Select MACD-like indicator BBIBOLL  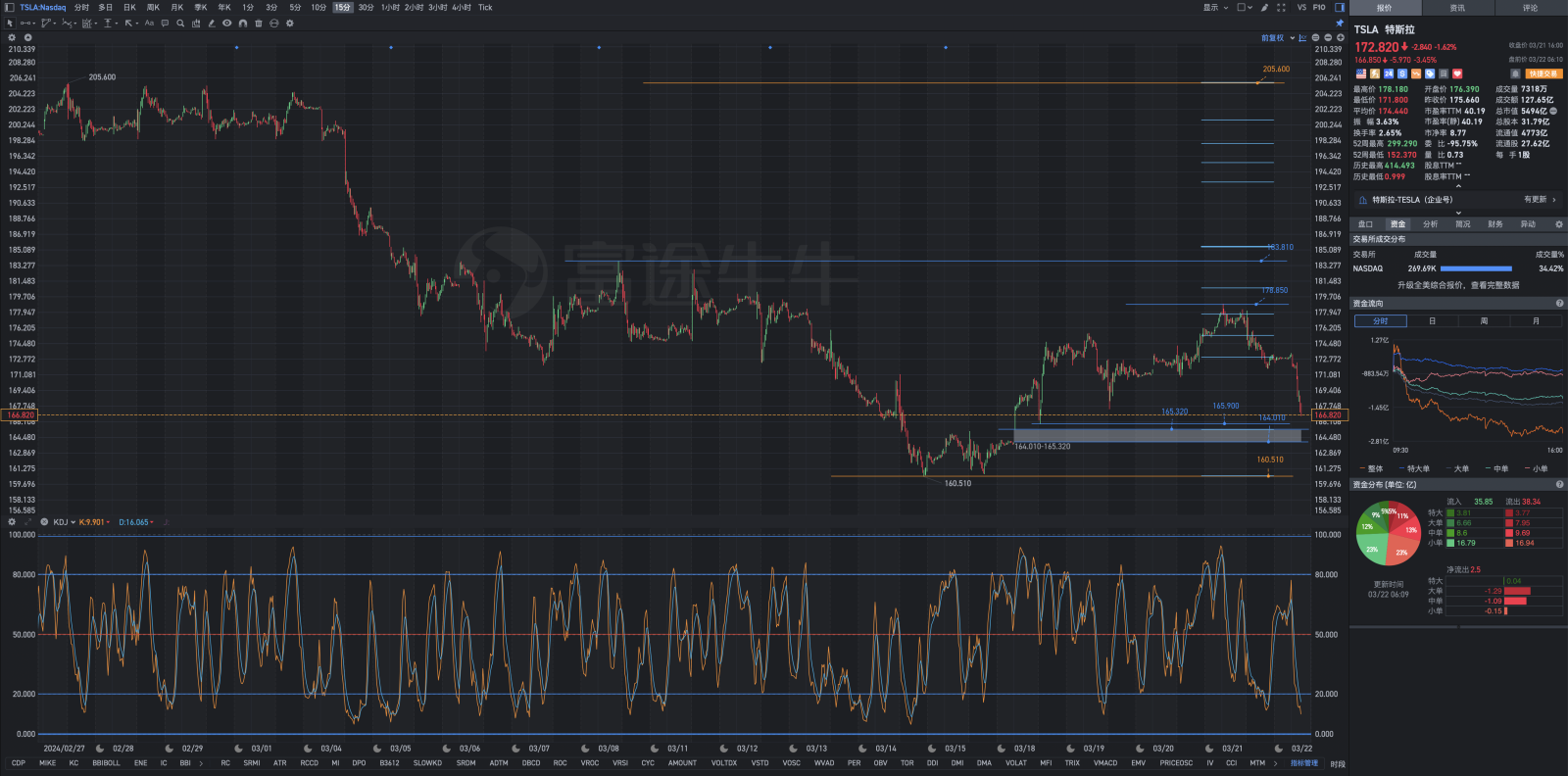(x=106, y=763)
